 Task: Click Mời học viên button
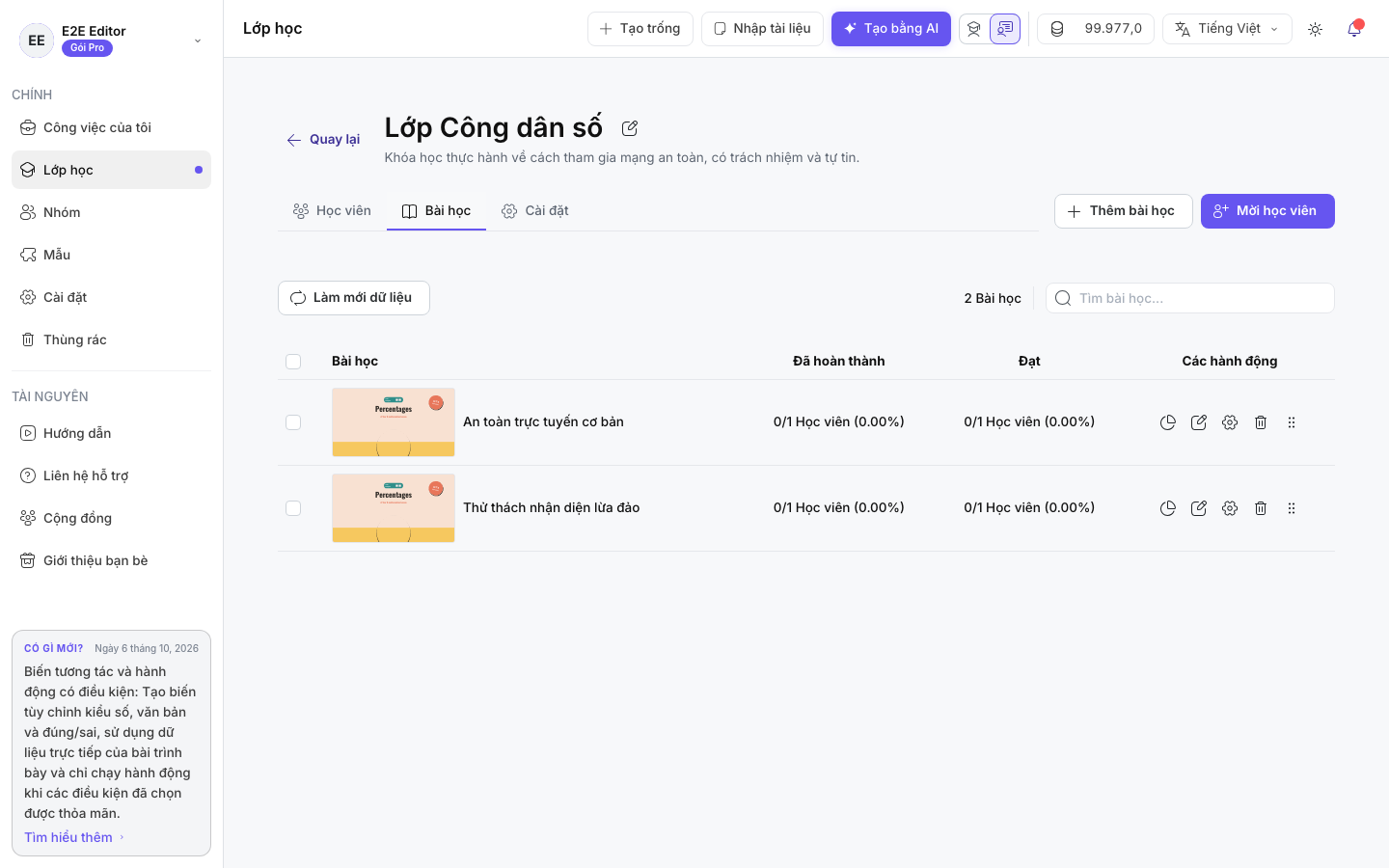[1267, 211]
